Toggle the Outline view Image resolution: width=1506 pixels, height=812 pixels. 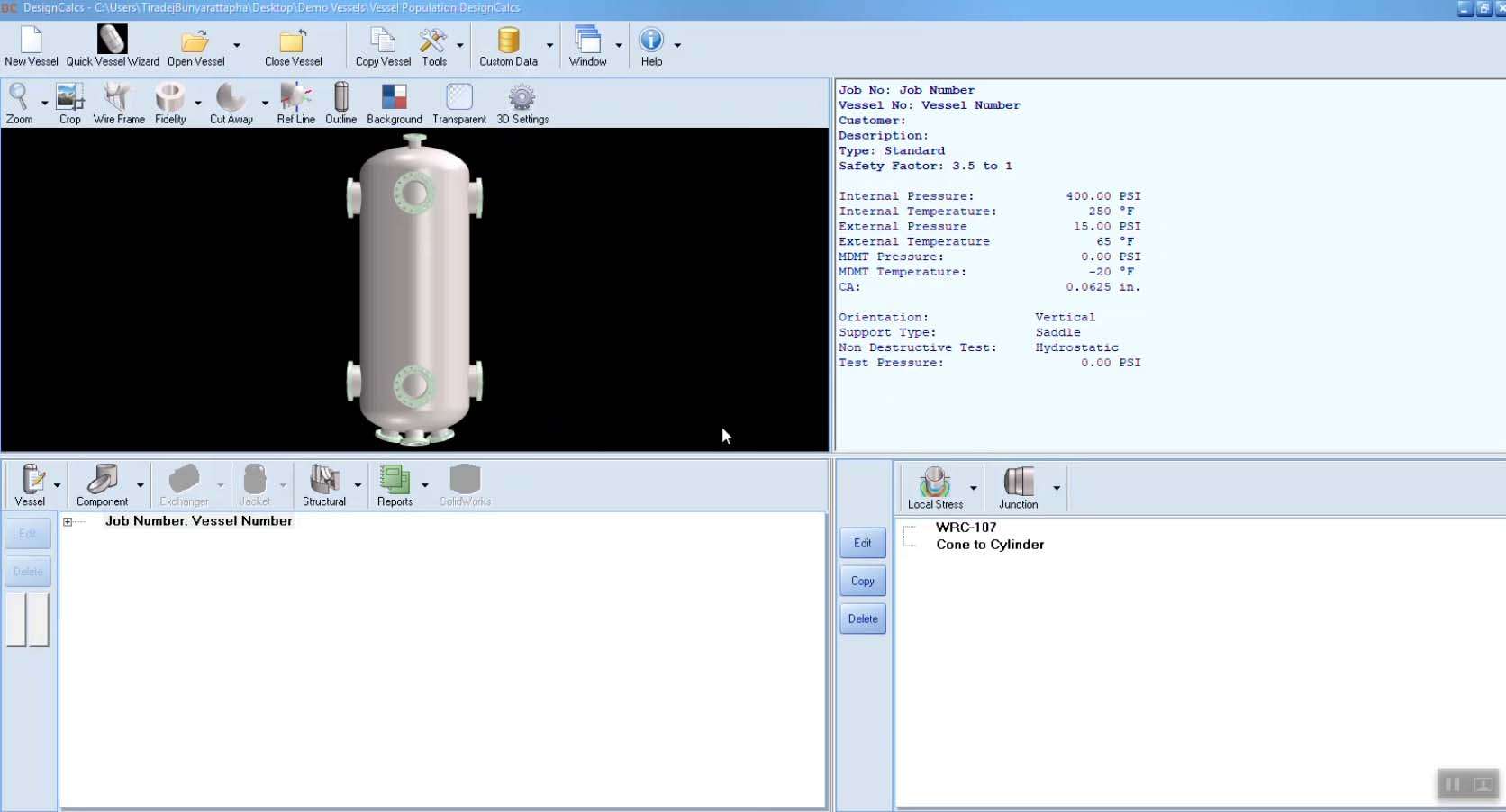(x=340, y=104)
